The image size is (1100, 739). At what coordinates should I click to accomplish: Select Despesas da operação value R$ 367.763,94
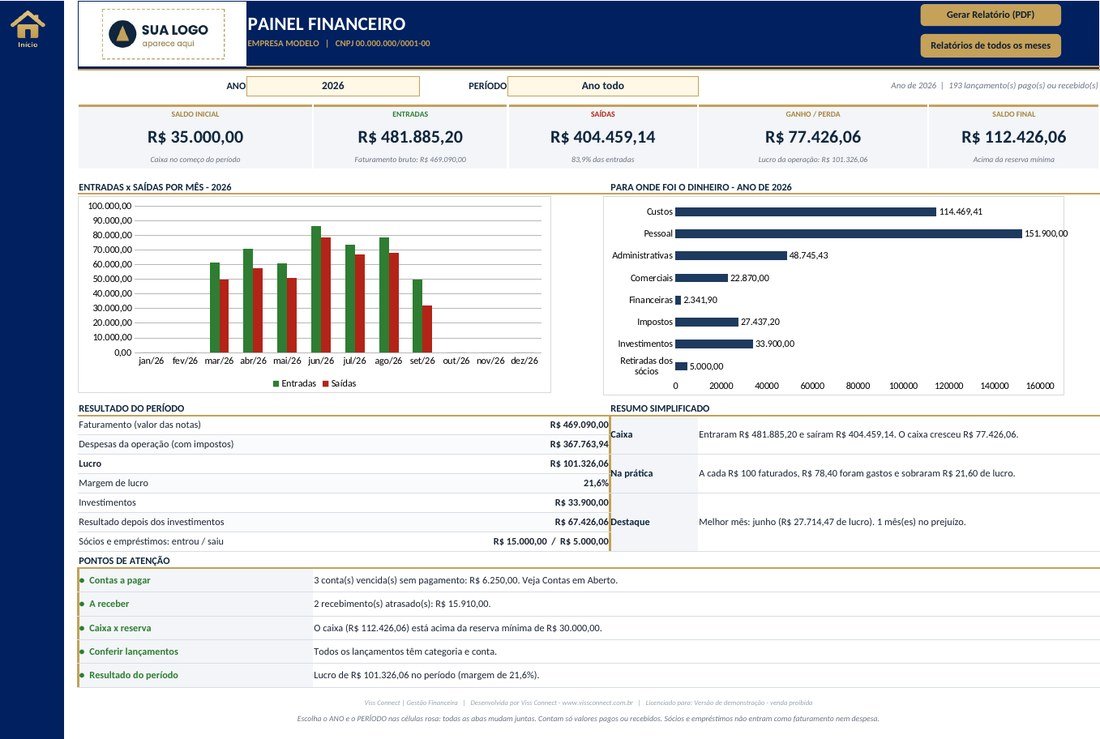point(579,444)
